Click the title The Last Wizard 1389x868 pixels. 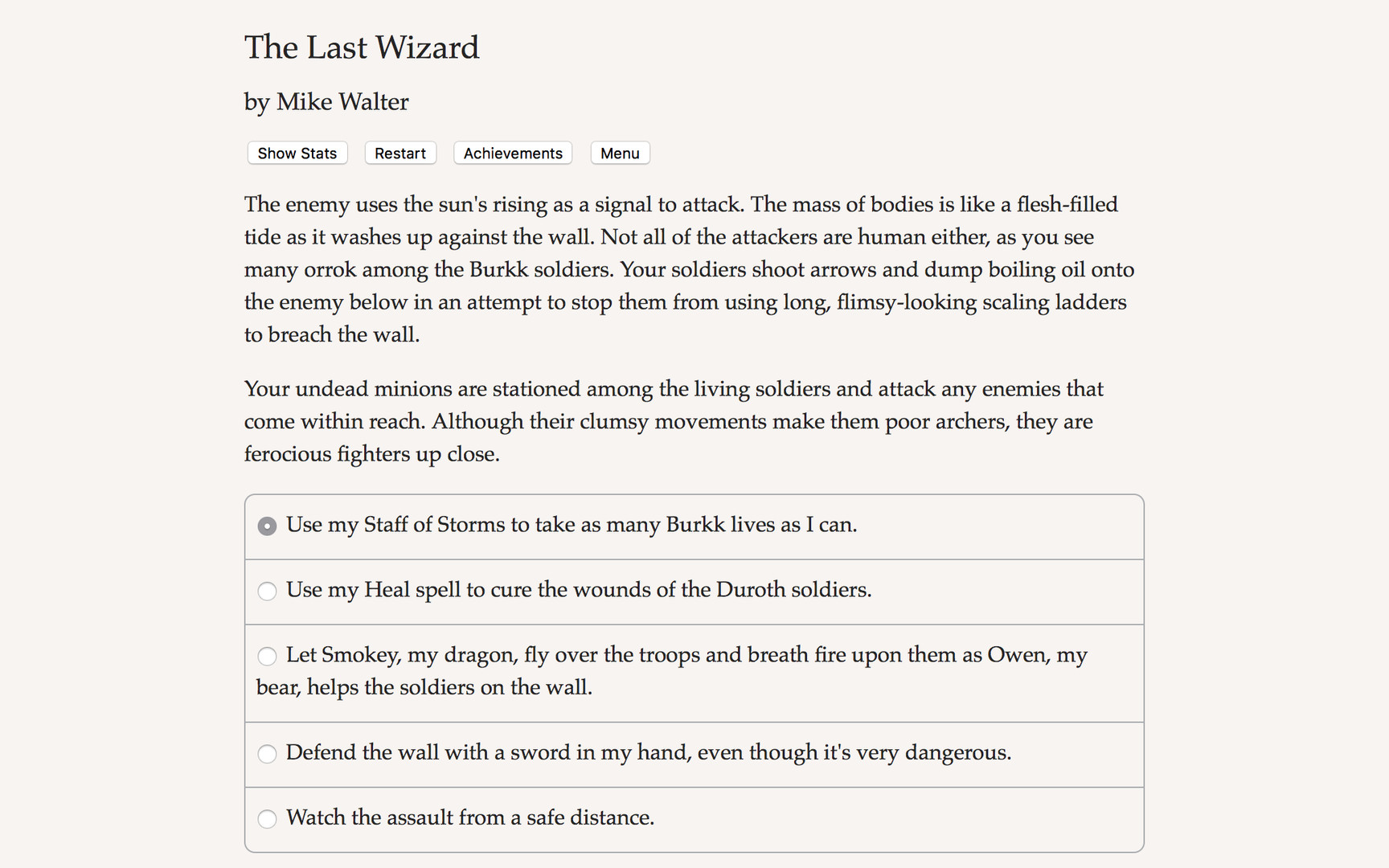[362, 47]
